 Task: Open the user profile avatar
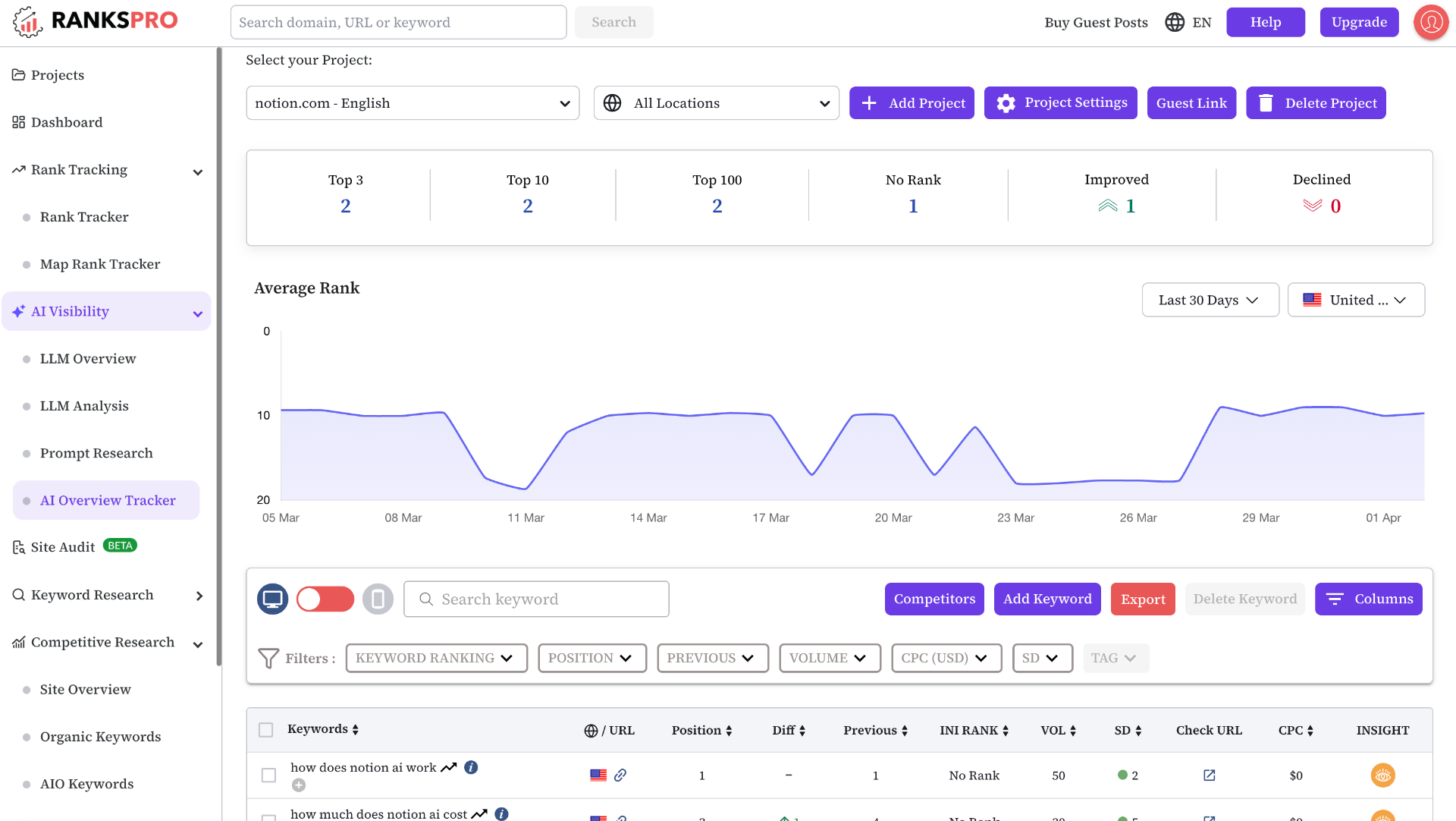coord(1431,22)
